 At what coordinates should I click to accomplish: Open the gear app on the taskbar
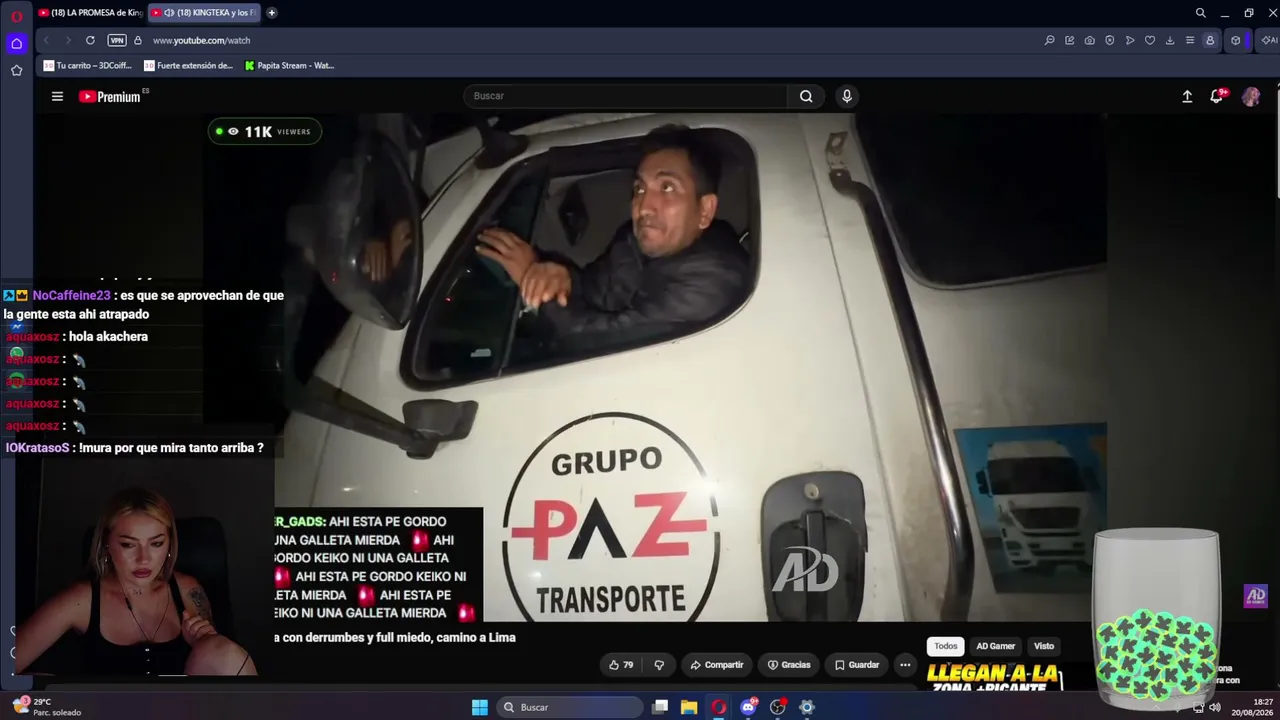[x=807, y=707]
